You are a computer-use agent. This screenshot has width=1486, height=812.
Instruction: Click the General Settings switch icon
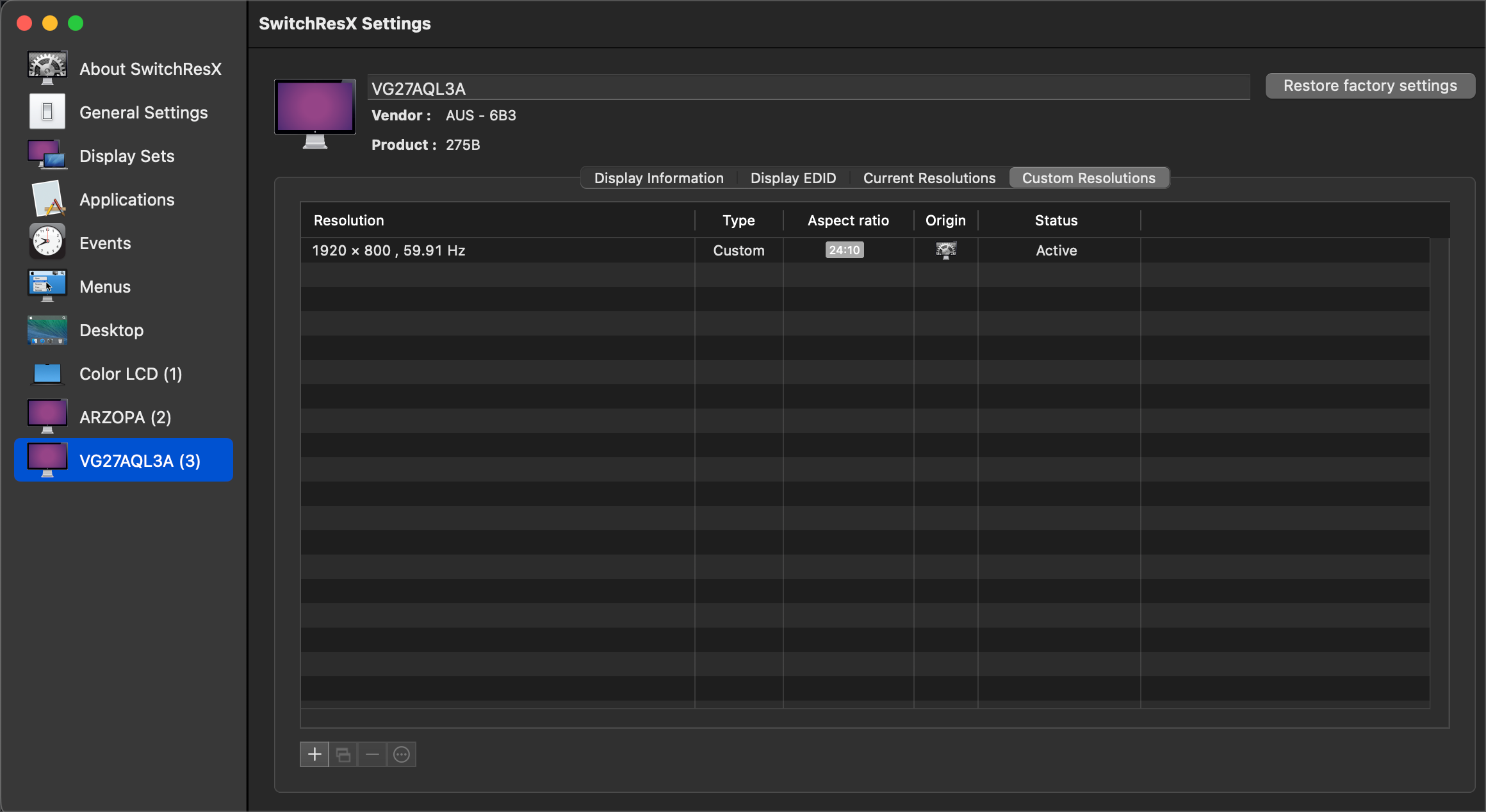tap(47, 111)
